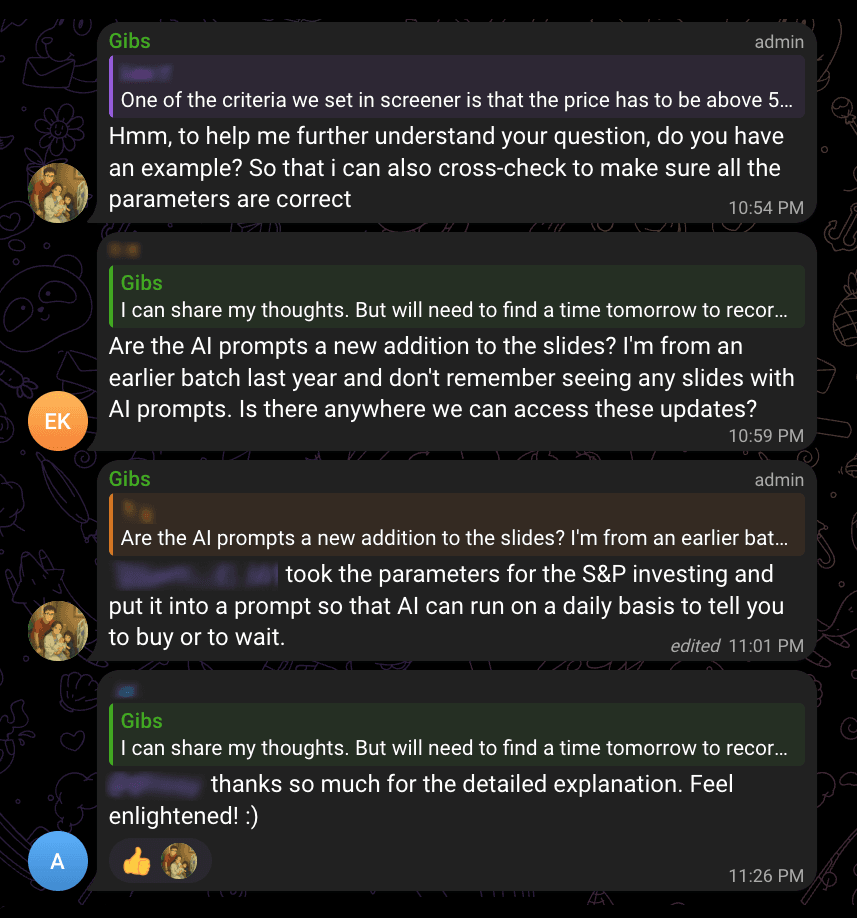The width and height of the screenshot is (857, 918).
Task: Open EK's circular avatar
Action: click(x=57, y=420)
